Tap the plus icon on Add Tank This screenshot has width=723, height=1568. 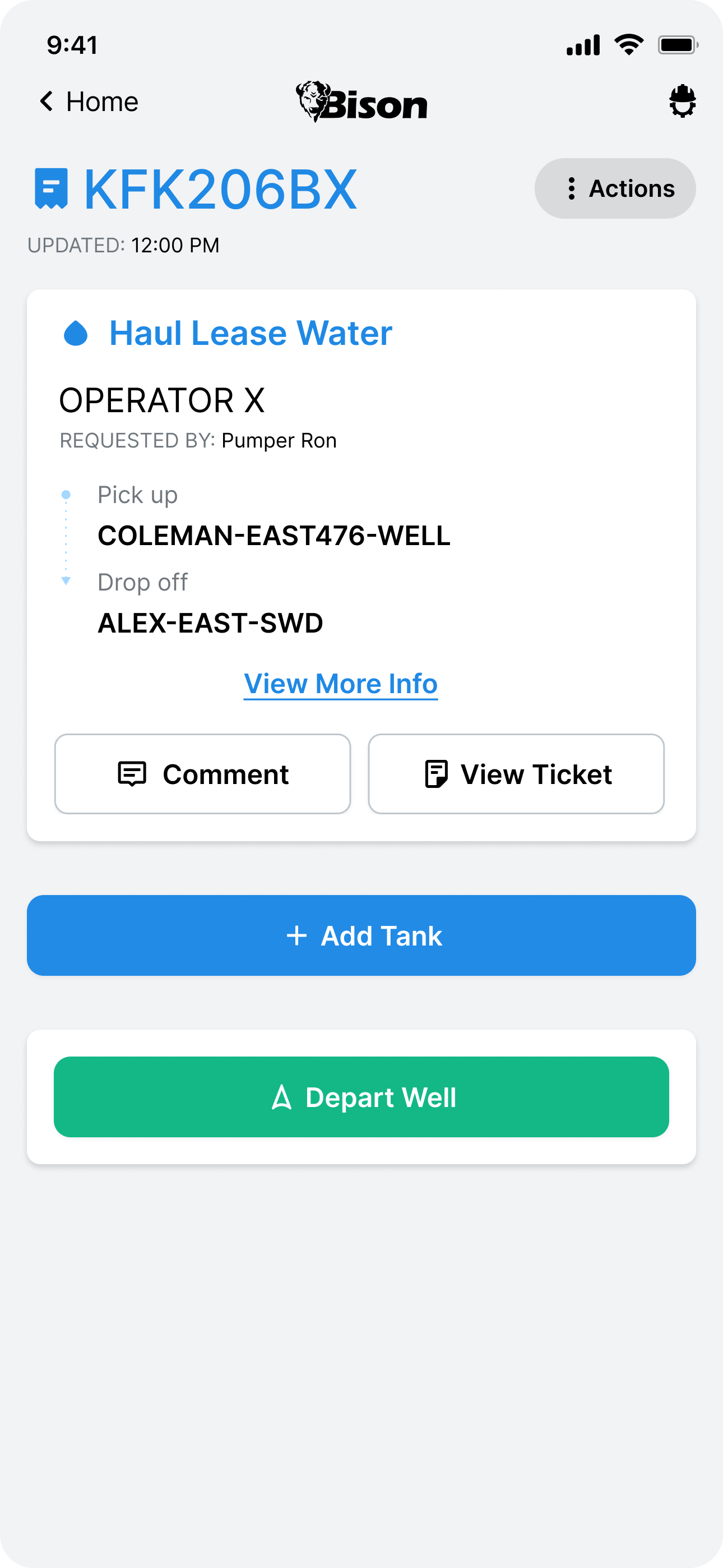pyautogui.click(x=296, y=935)
